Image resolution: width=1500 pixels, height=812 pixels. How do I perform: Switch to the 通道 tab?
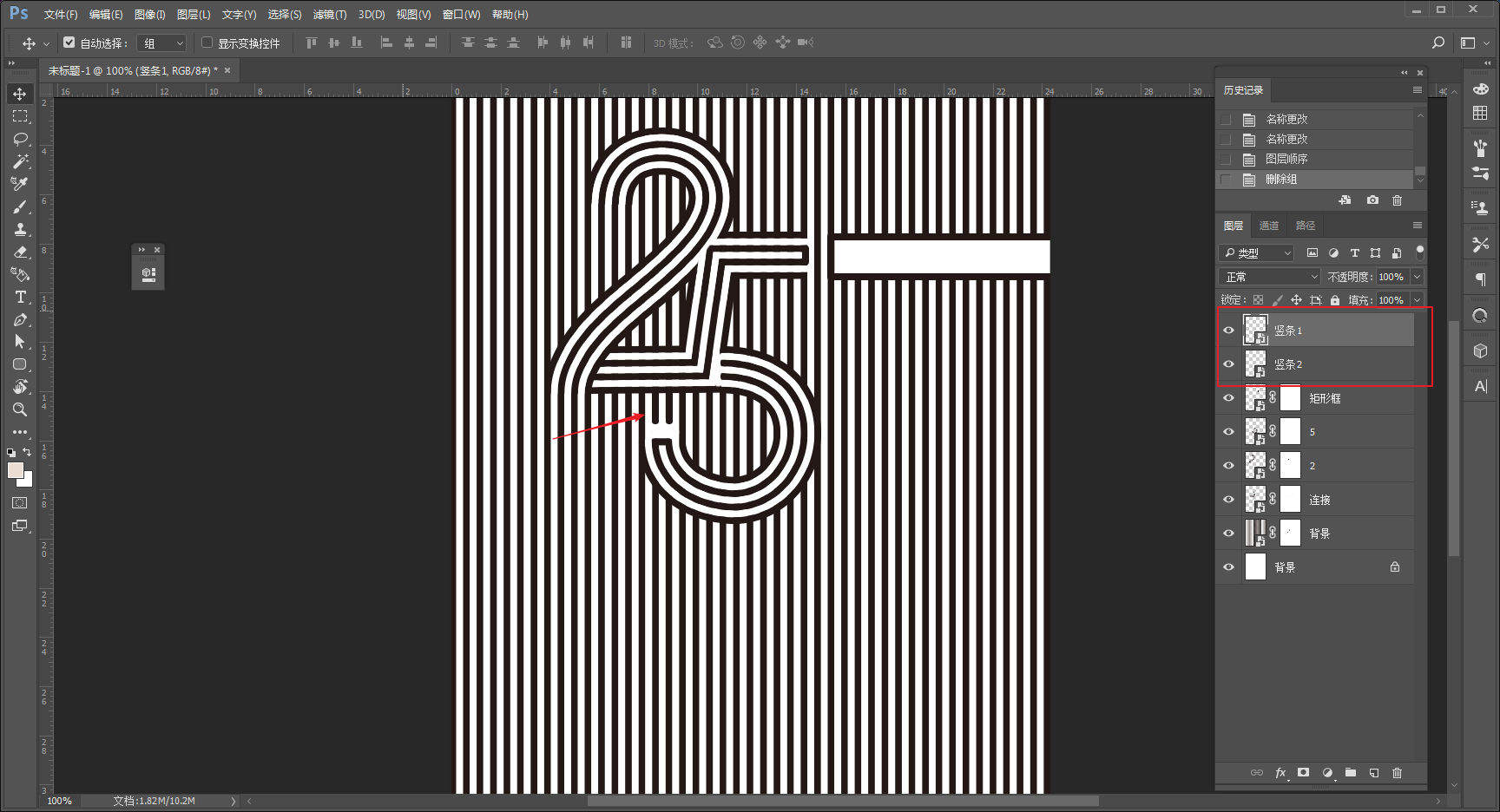(x=1269, y=226)
